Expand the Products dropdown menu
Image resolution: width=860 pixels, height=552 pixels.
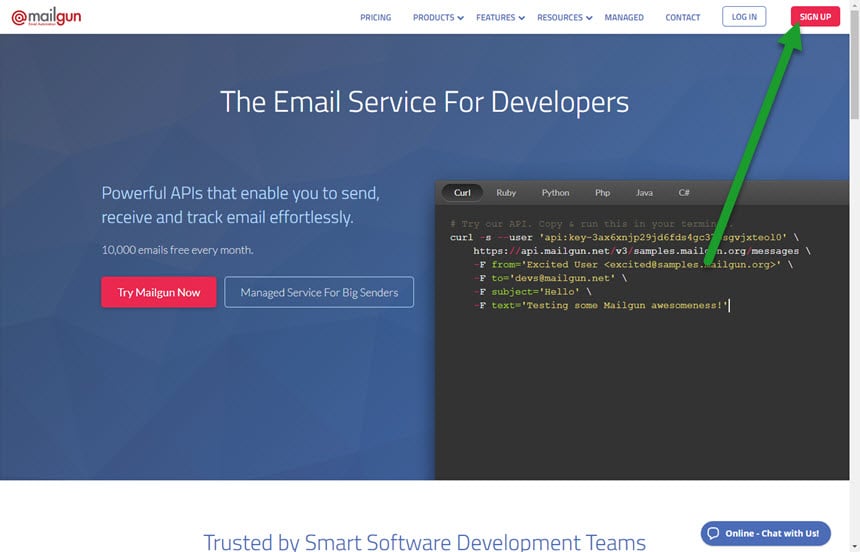coord(438,18)
